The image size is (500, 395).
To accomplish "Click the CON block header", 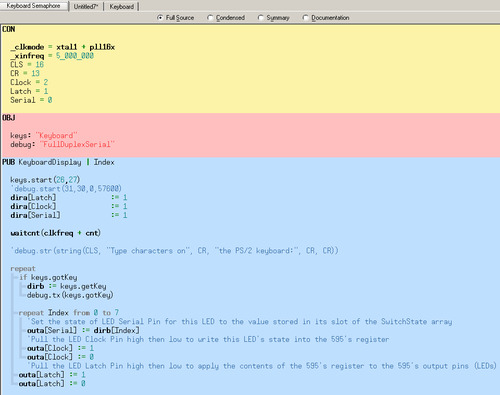I will (x=9, y=29).
